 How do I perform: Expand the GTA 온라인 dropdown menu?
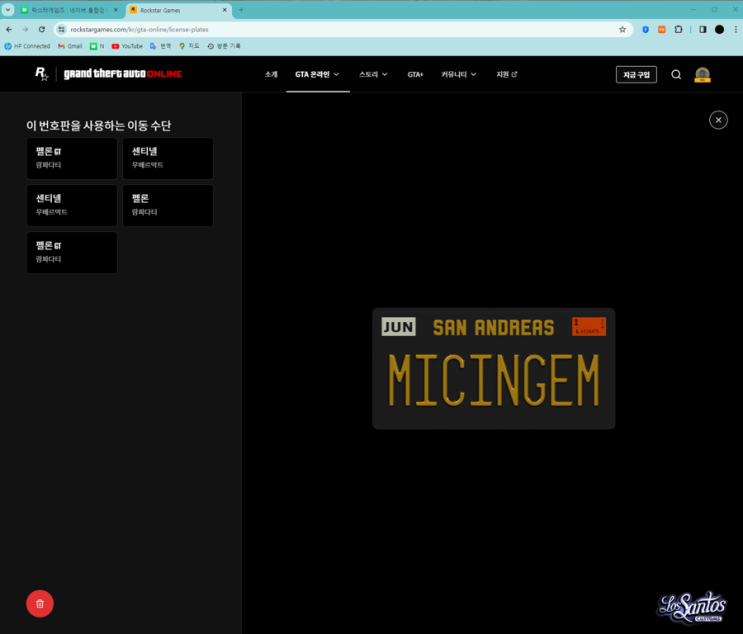317,74
